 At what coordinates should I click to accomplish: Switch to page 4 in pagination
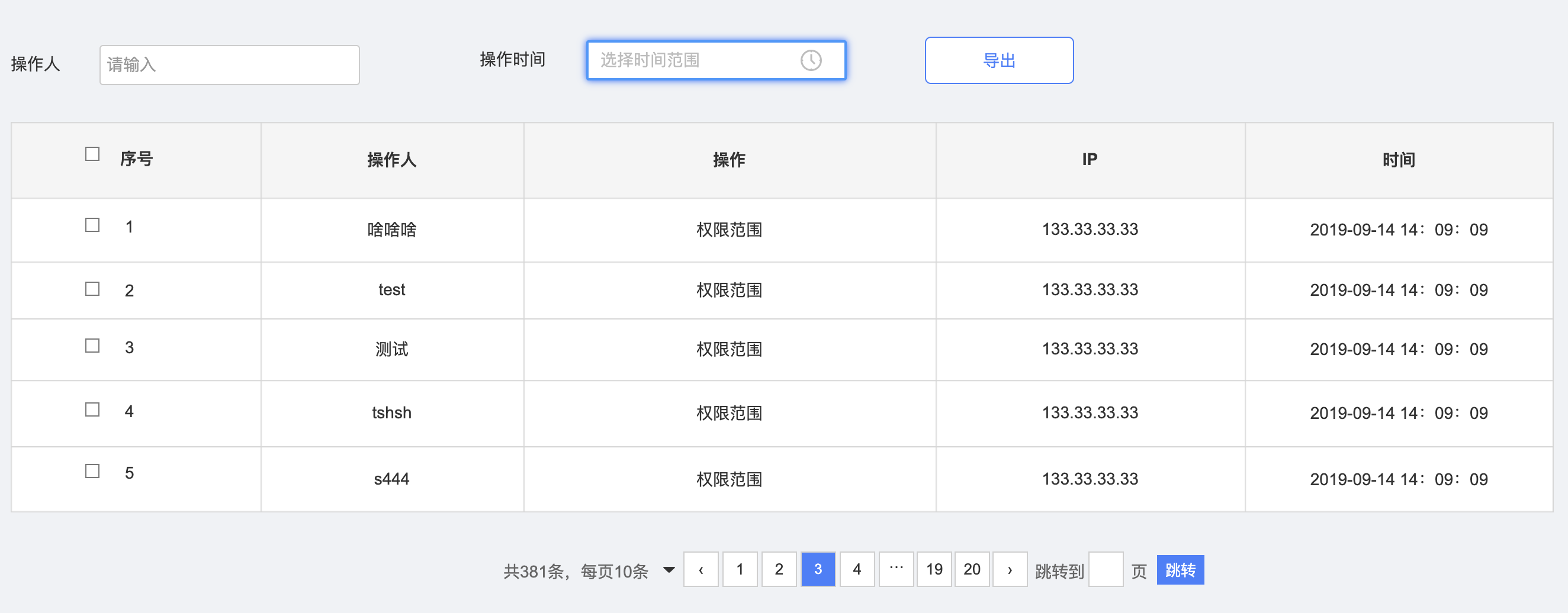(x=856, y=570)
